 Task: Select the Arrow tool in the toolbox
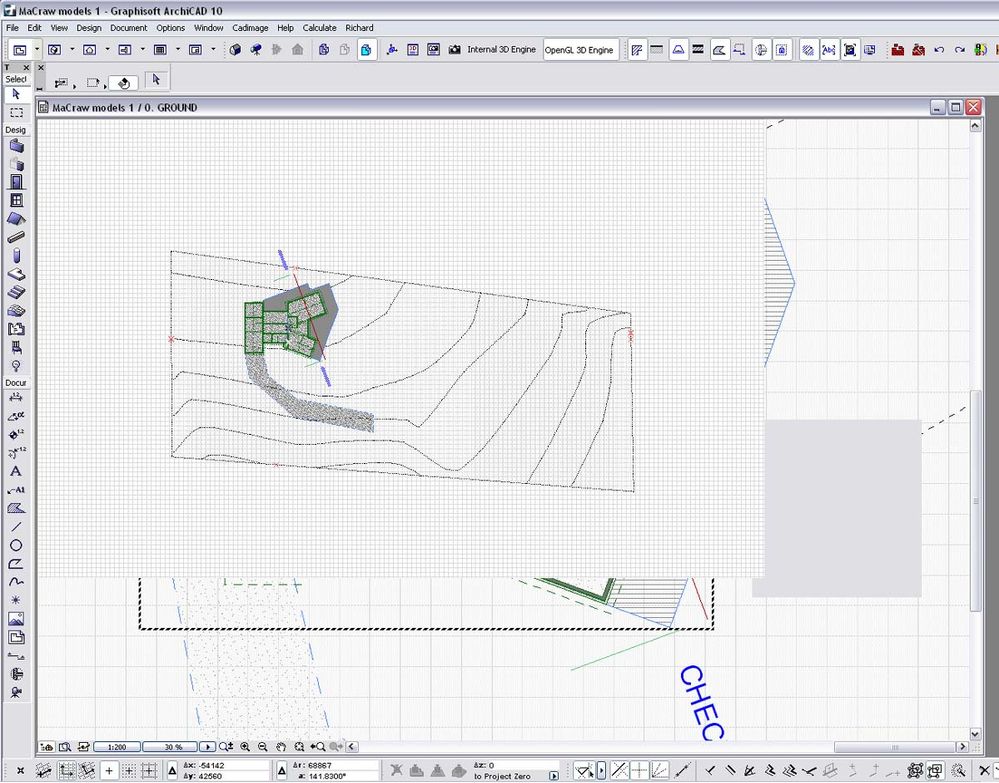click(x=16, y=94)
